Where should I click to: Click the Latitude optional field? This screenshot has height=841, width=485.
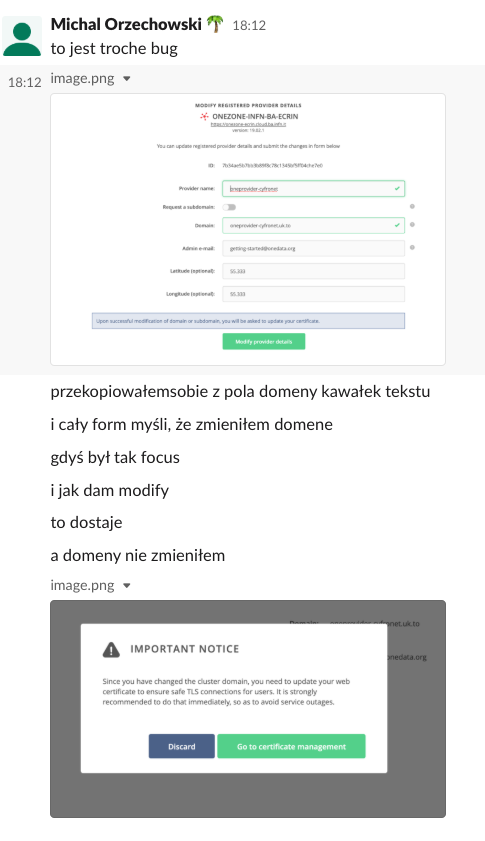pyautogui.click(x=313, y=271)
